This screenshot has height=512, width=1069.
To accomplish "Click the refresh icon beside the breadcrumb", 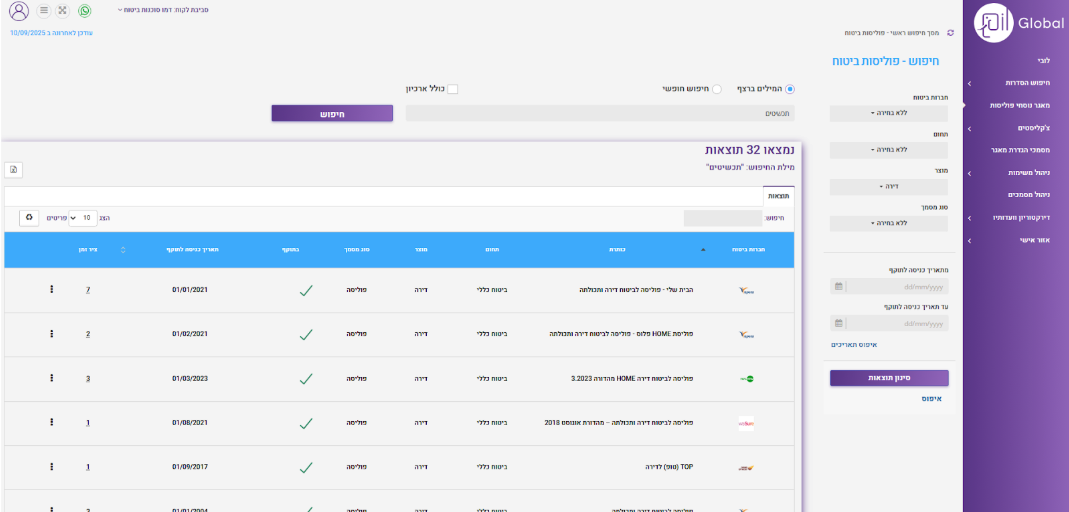I will [950, 33].
